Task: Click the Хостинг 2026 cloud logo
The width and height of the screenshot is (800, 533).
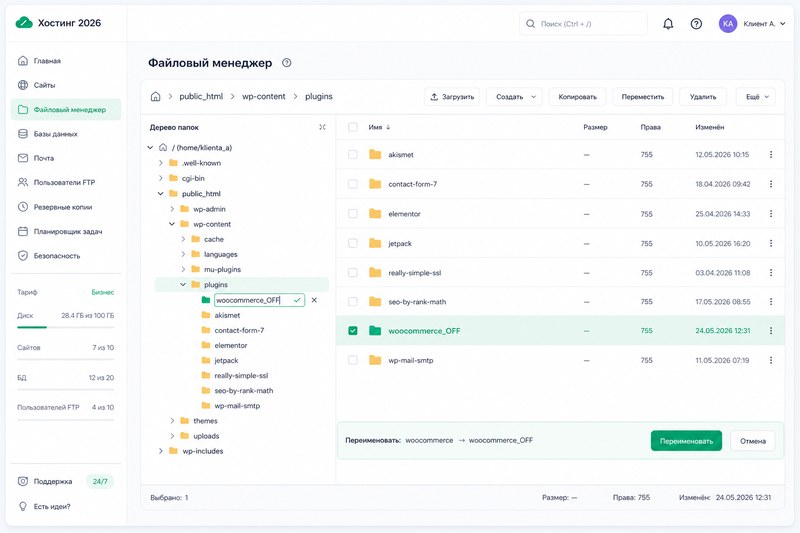Action: click(x=24, y=23)
